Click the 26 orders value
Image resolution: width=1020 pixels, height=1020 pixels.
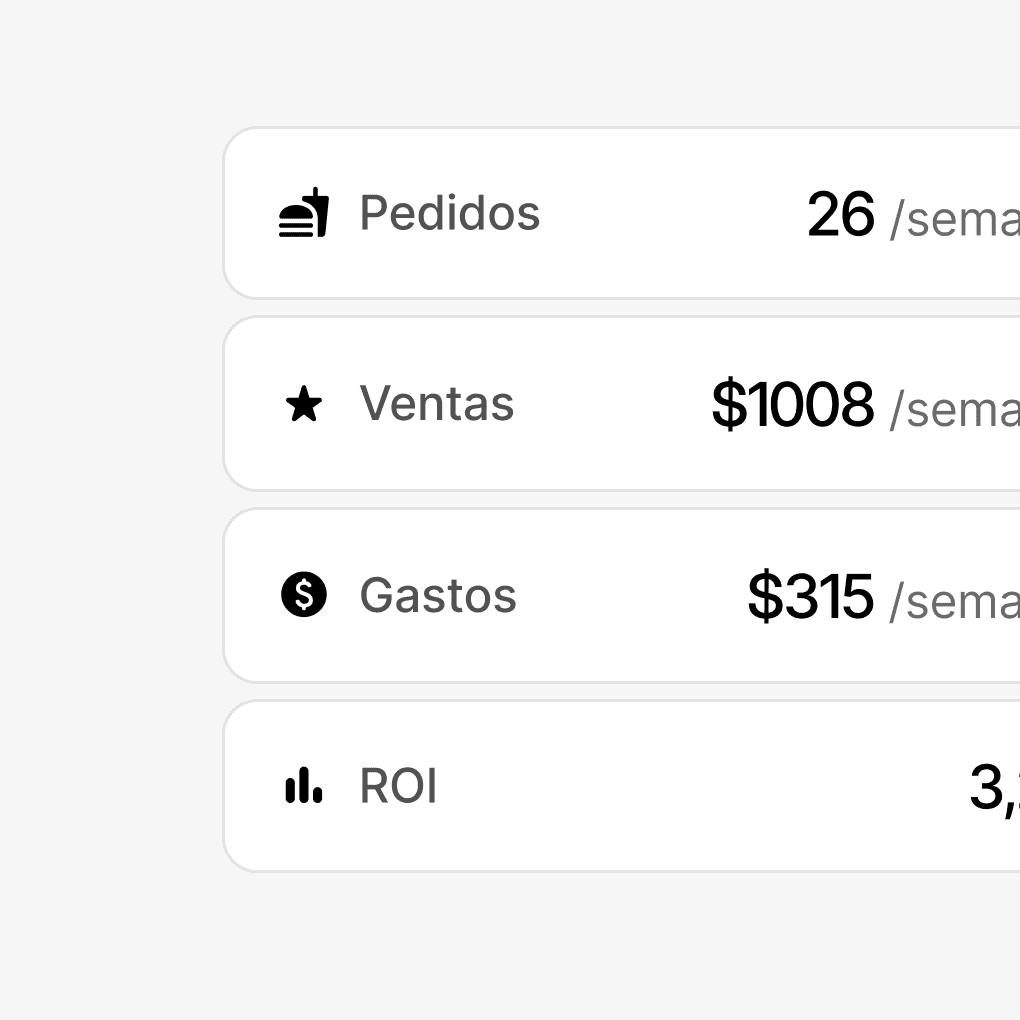pyautogui.click(x=840, y=215)
